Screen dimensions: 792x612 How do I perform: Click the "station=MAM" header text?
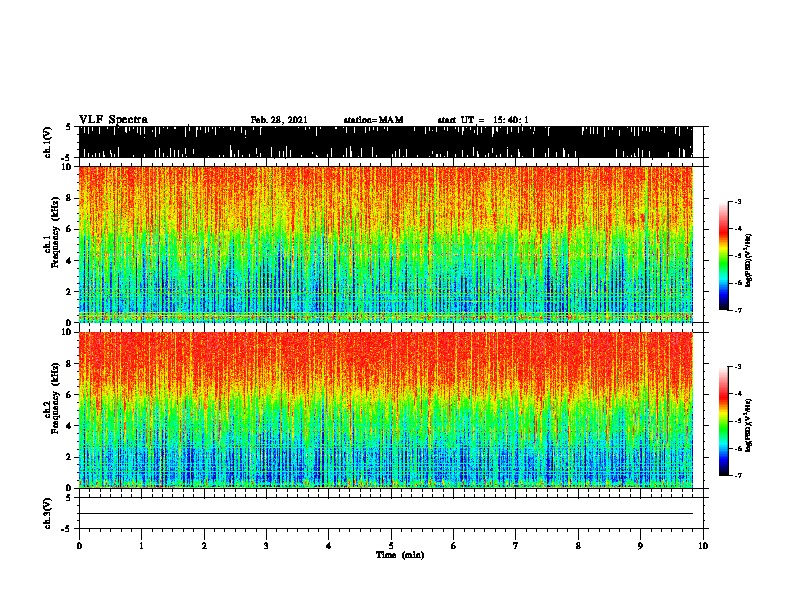pyautogui.click(x=373, y=120)
